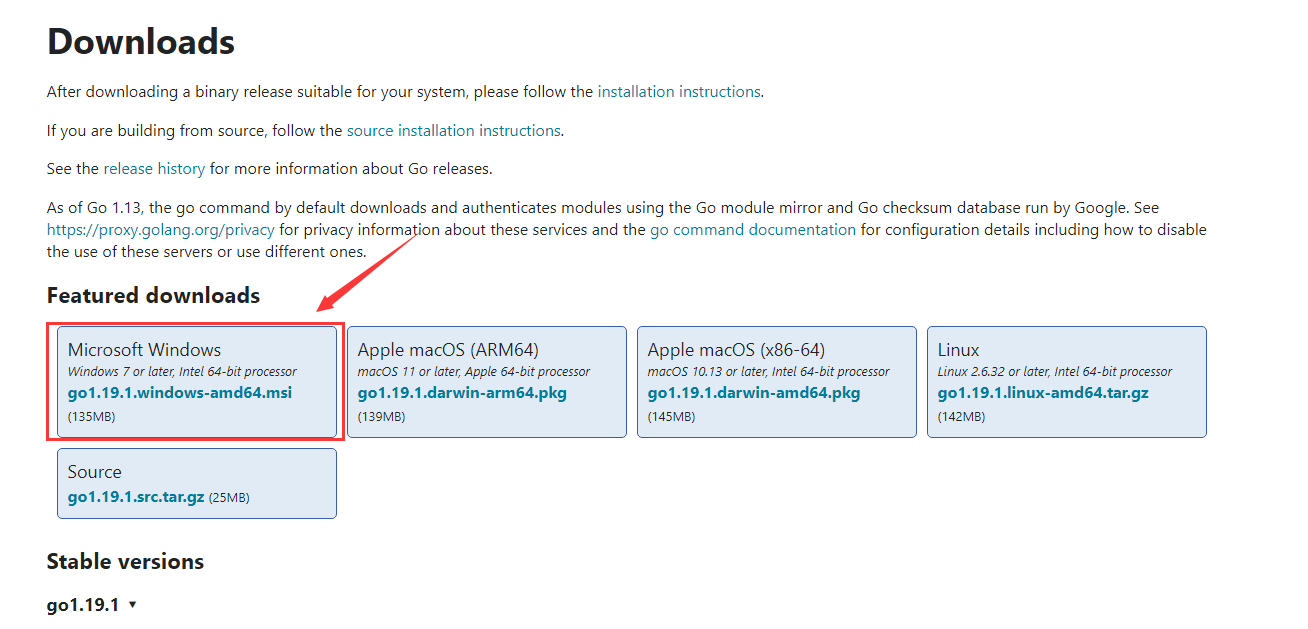Click the Apple macOS (x86-64) card title

736,350
